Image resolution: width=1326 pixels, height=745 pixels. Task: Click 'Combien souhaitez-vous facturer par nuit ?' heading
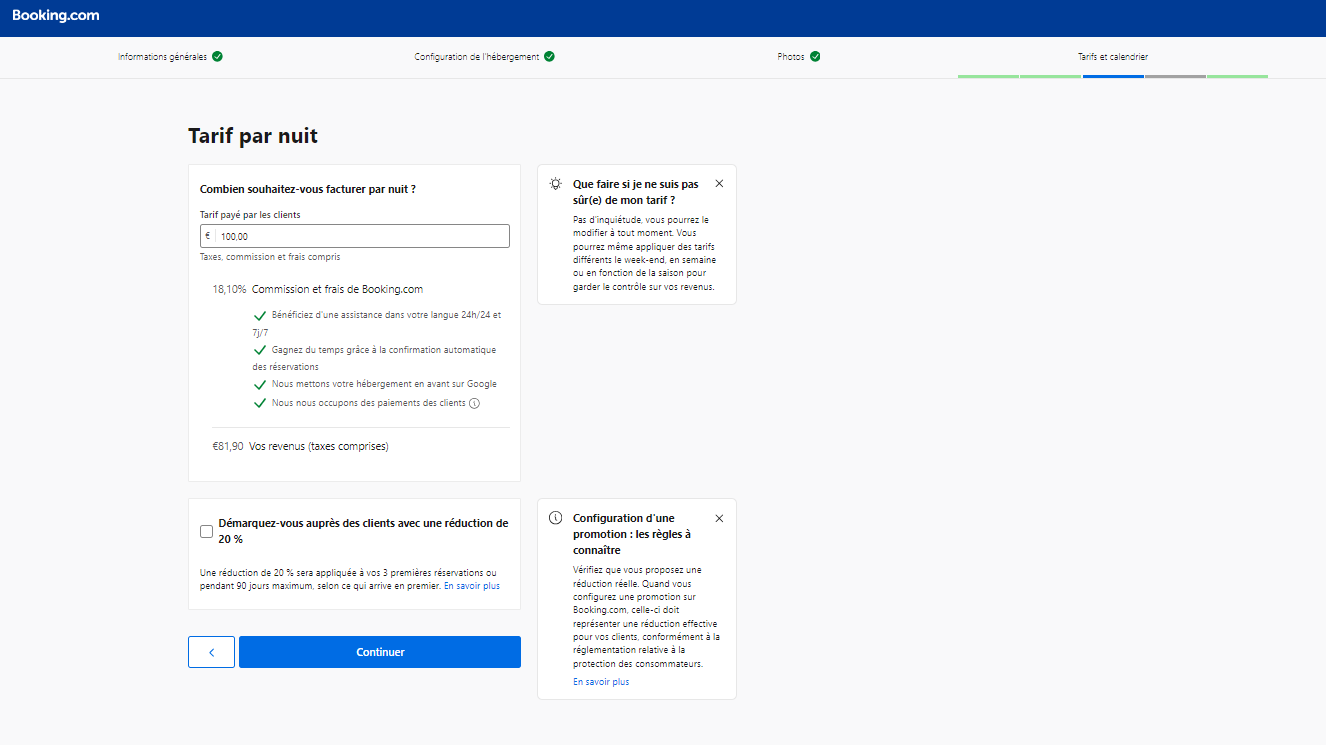click(x=308, y=189)
